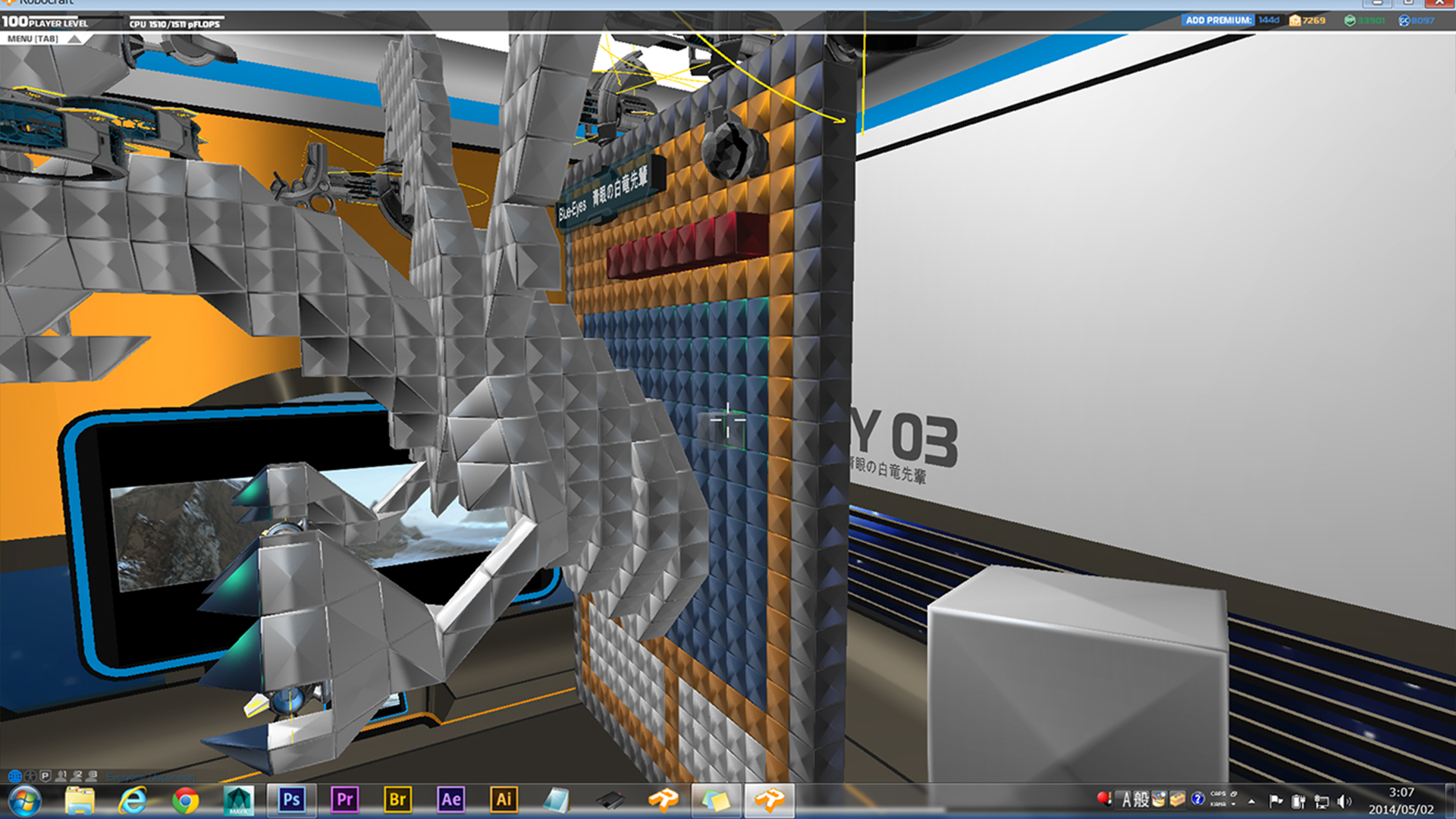Click the CPU 1510/1511 pFLOPS readout
The height and width of the screenshot is (819, 1456).
tap(174, 24)
